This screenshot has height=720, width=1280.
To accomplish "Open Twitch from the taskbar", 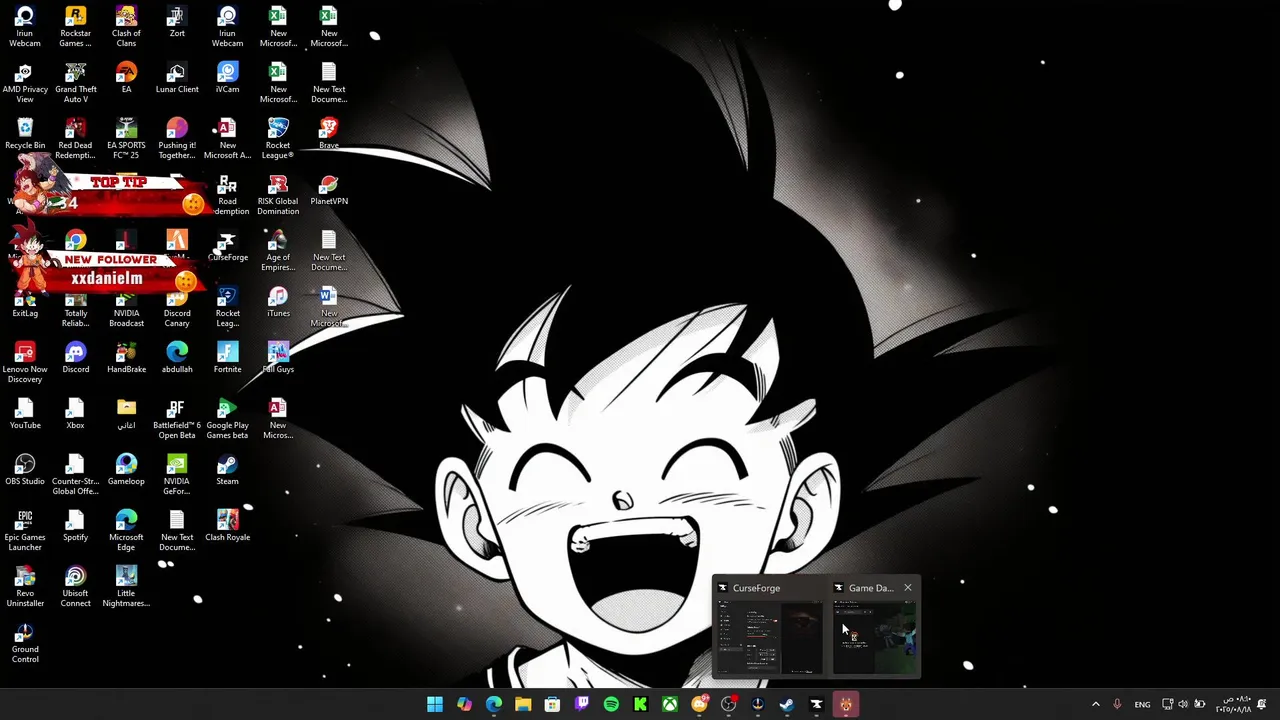I will (582, 705).
